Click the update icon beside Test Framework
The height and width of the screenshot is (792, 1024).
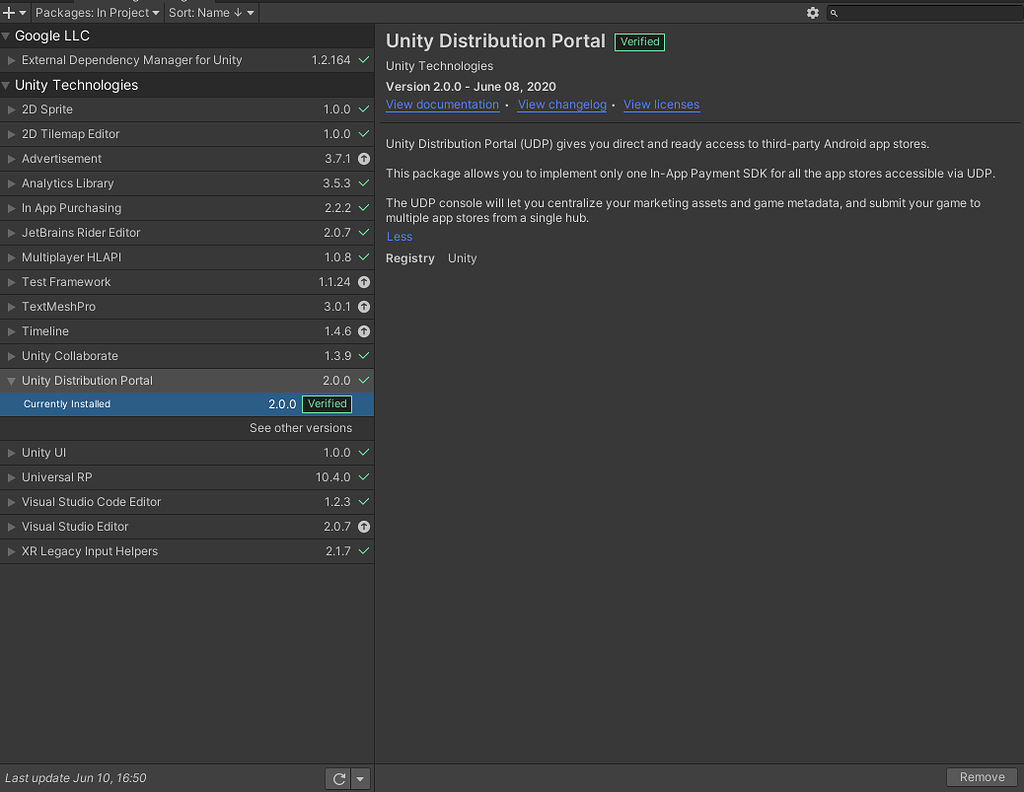[364, 282]
